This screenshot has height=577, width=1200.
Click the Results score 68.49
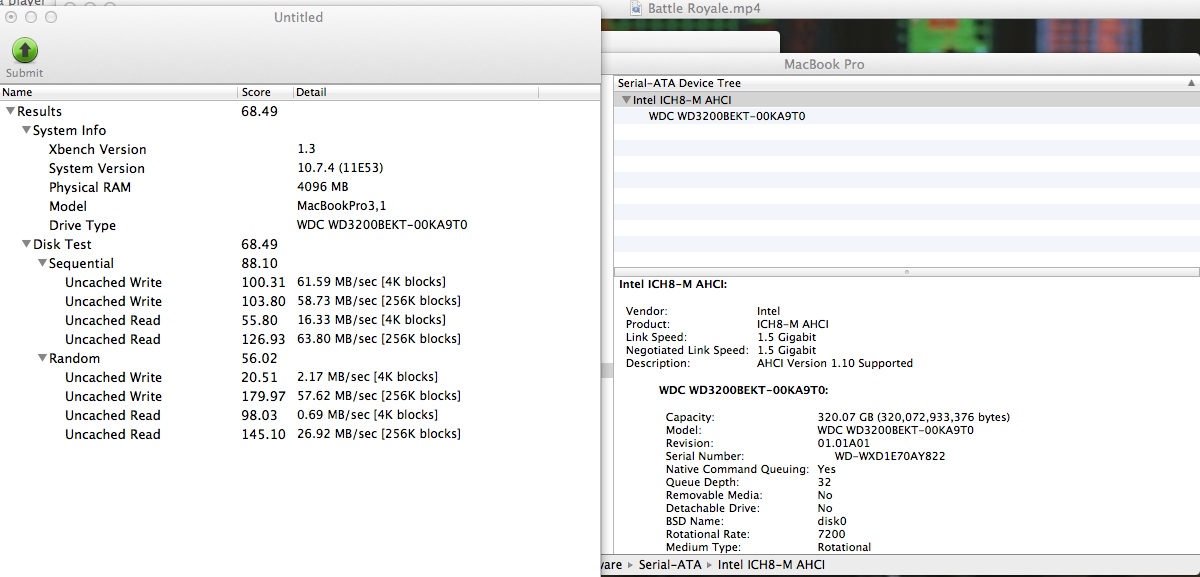point(259,111)
